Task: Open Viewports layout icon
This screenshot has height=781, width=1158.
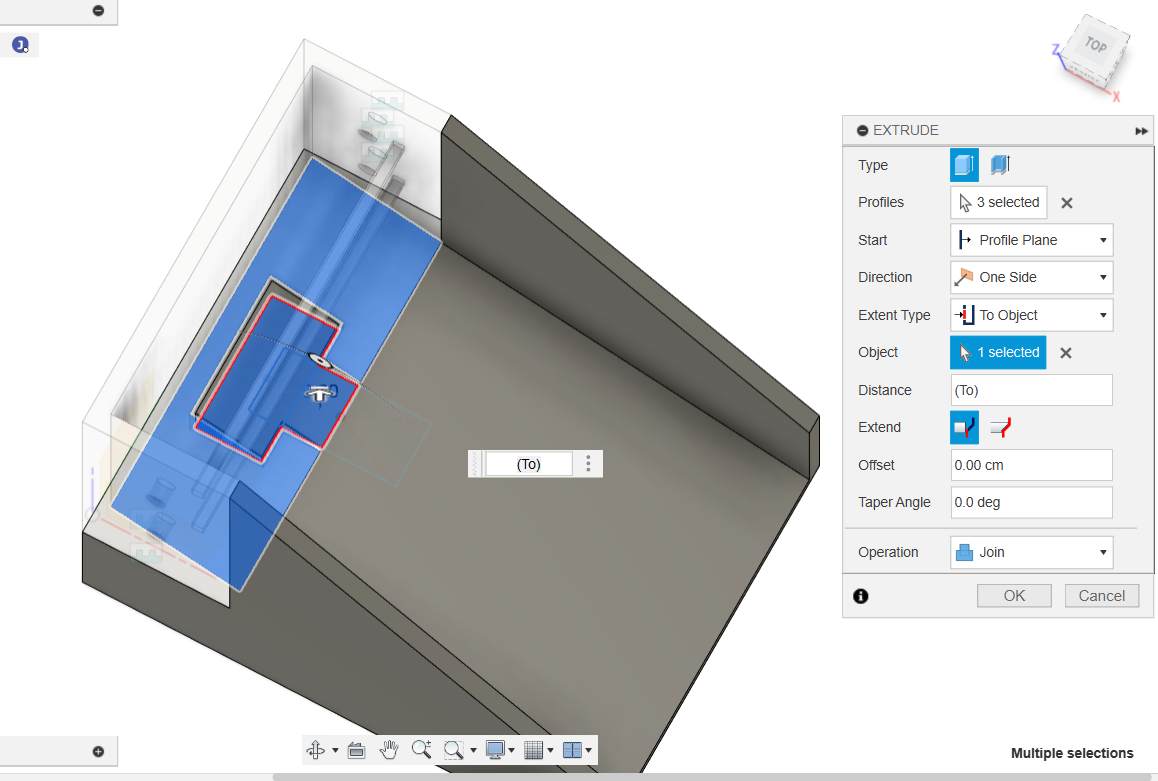Action: click(572, 750)
